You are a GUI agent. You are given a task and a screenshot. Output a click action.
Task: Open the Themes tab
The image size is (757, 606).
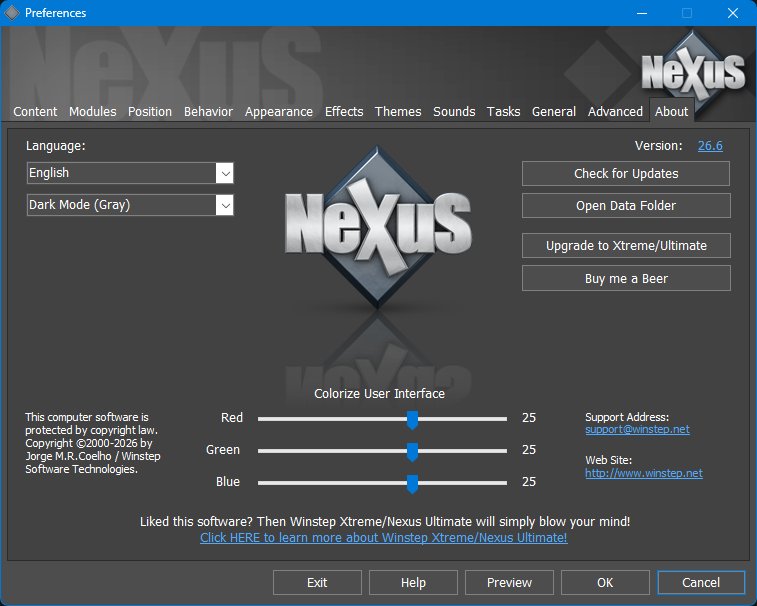[398, 112]
